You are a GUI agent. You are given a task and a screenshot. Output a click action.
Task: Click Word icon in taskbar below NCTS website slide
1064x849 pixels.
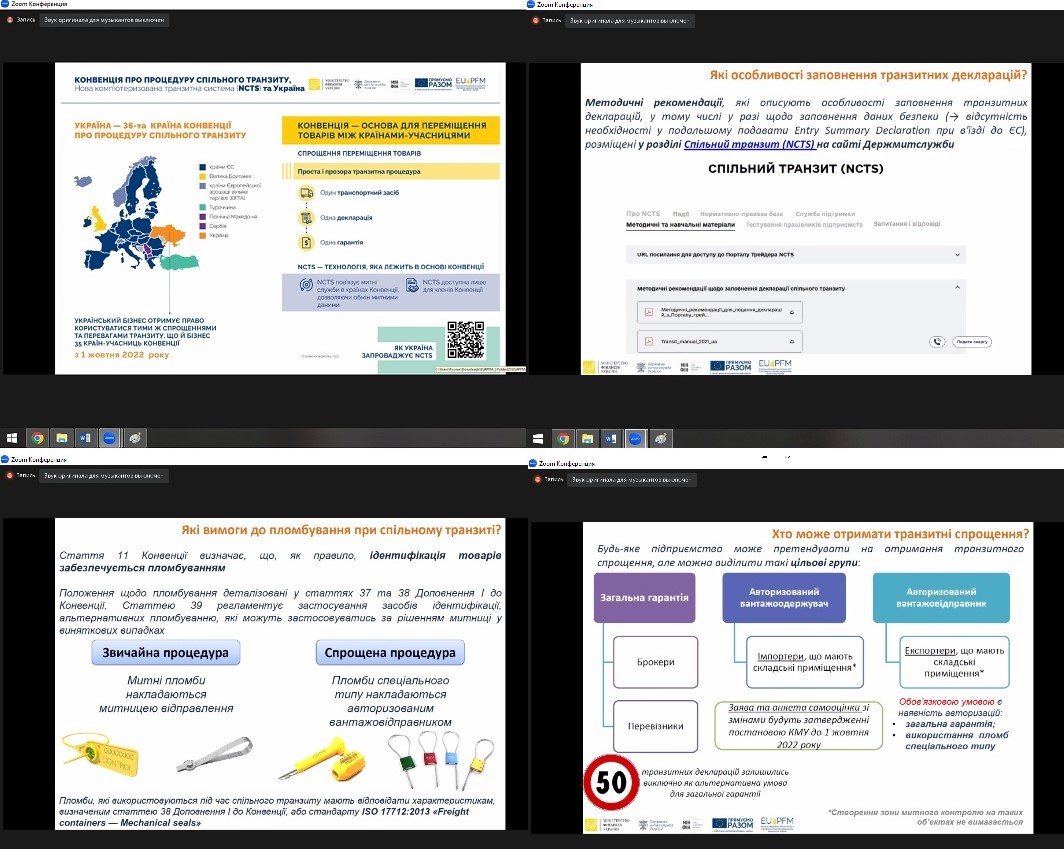[610, 439]
